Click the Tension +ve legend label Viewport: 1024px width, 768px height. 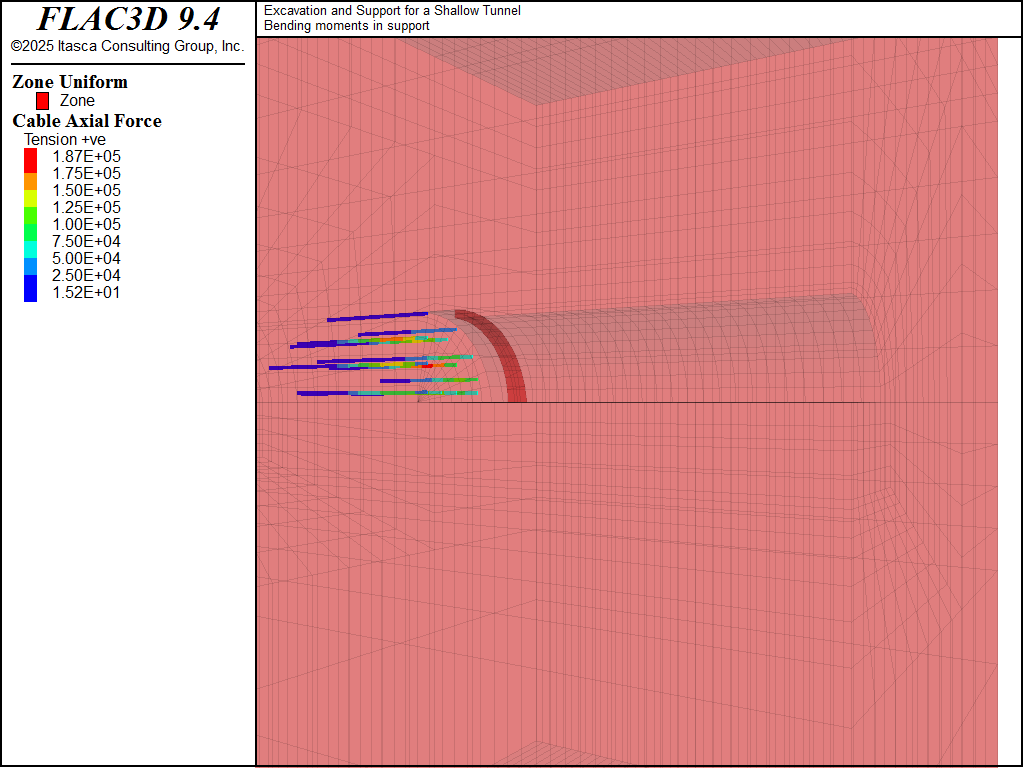(65, 139)
